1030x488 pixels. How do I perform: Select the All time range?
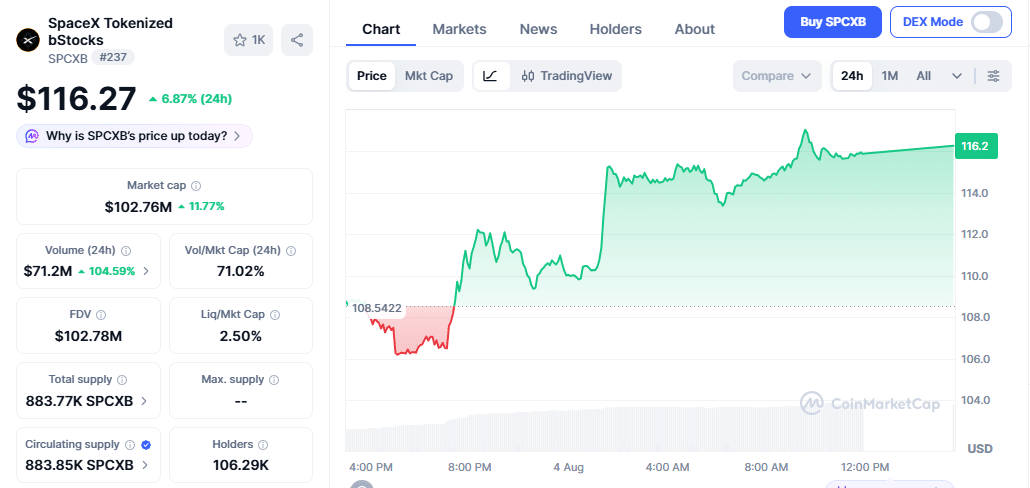(x=924, y=76)
